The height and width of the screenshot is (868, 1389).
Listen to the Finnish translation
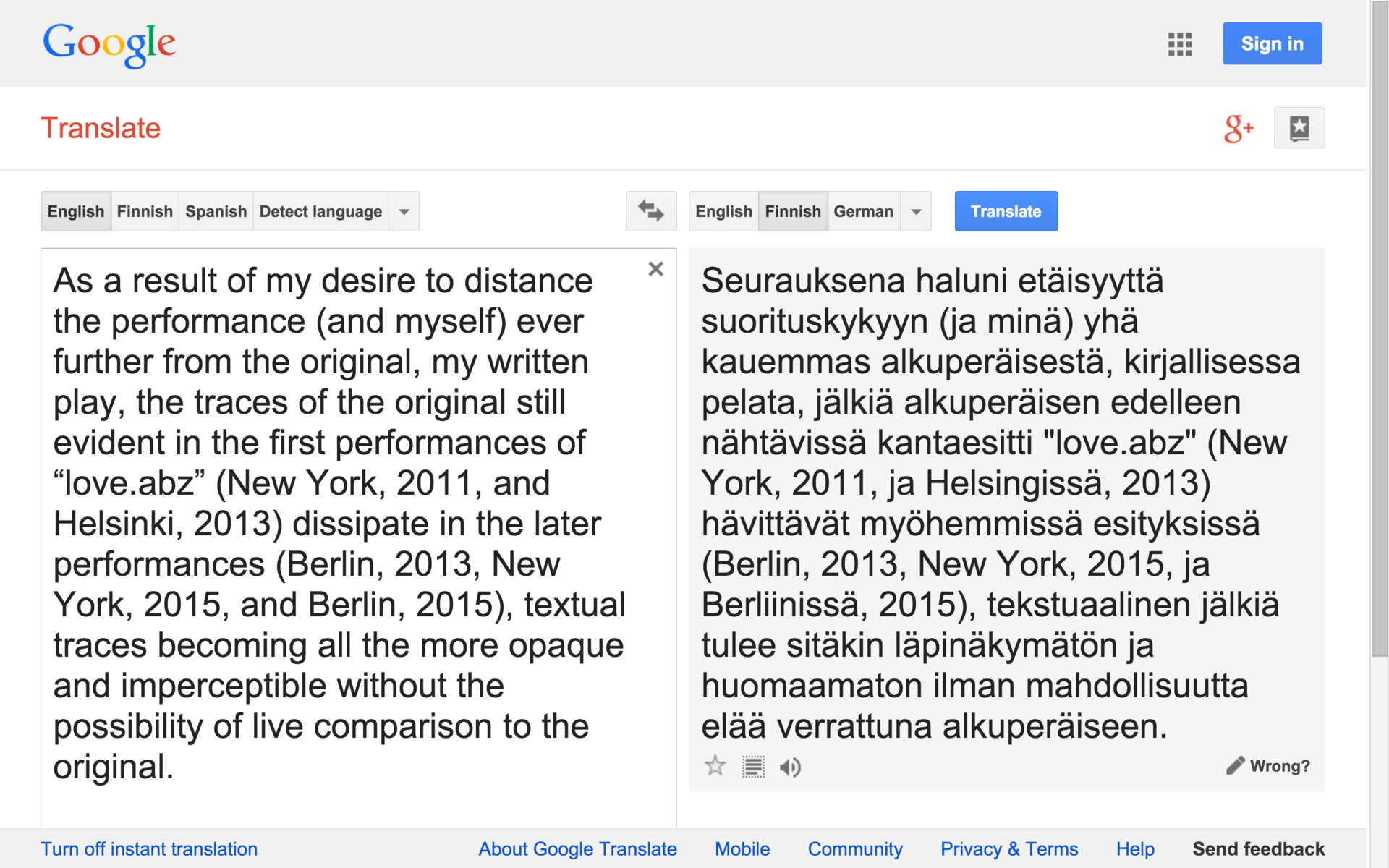coord(790,767)
